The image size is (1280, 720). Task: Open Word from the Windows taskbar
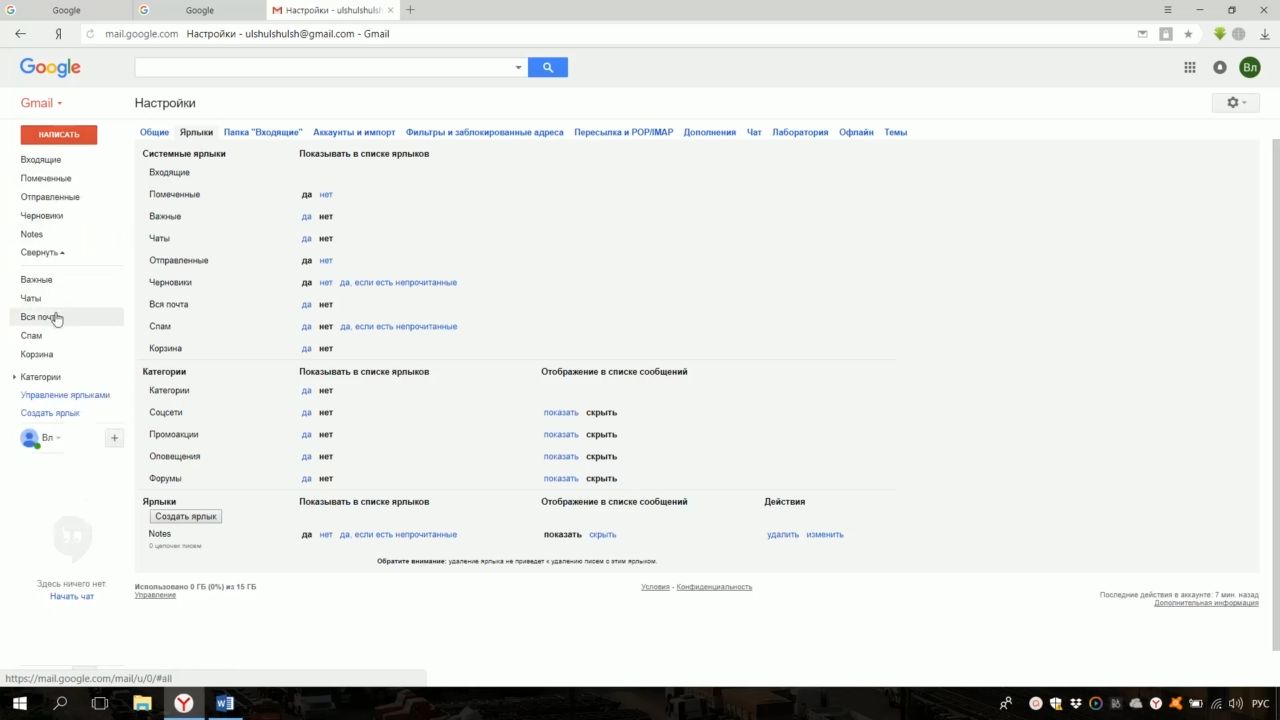(x=225, y=704)
